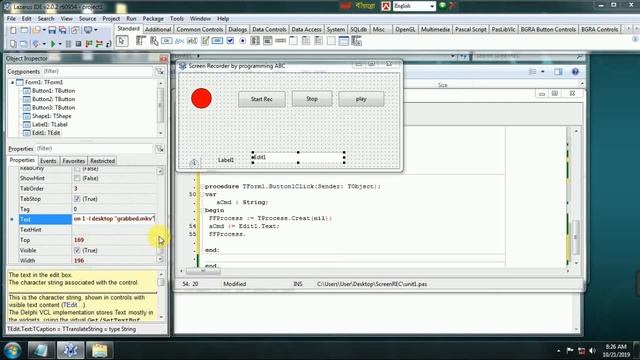Clear the Properties filter with its icon
The image size is (640, 360).
(160, 149)
